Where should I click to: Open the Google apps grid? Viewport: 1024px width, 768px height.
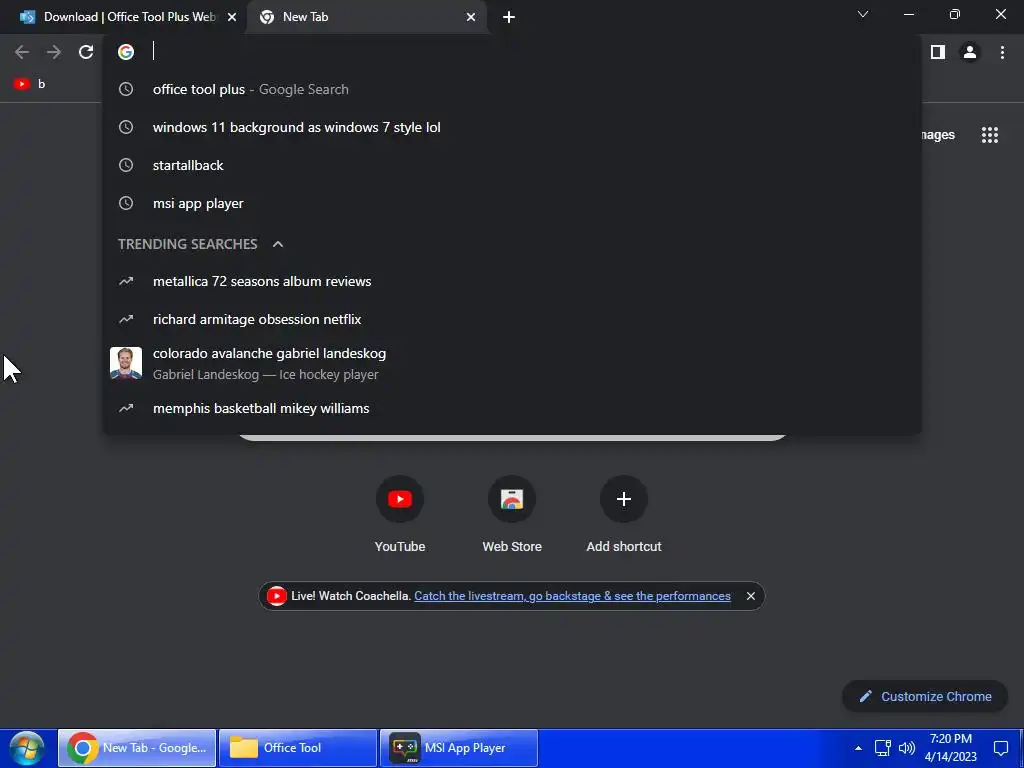point(990,135)
